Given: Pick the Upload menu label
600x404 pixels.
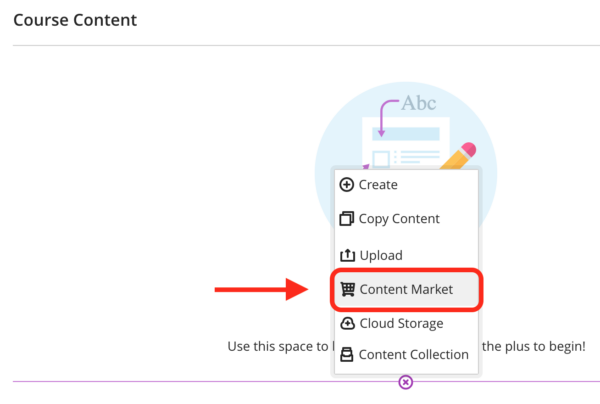Looking at the screenshot, I should 381,255.
